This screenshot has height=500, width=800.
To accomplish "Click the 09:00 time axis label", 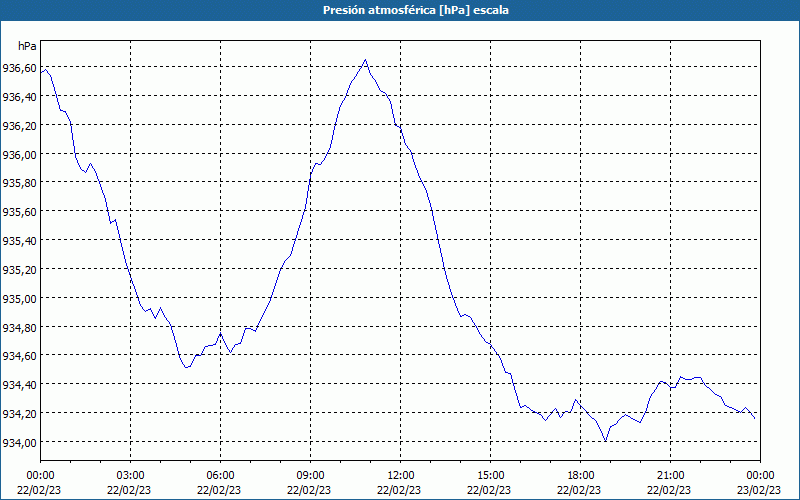I will pos(310,476).
